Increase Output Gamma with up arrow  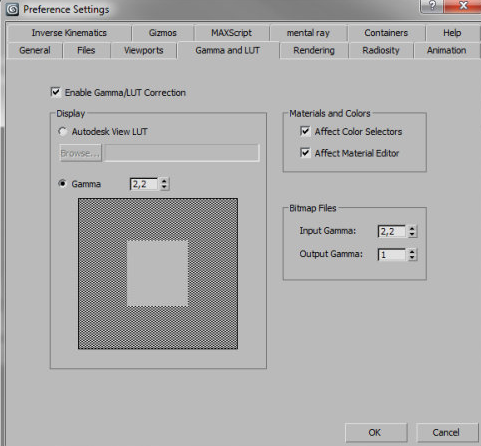point(412,252)
